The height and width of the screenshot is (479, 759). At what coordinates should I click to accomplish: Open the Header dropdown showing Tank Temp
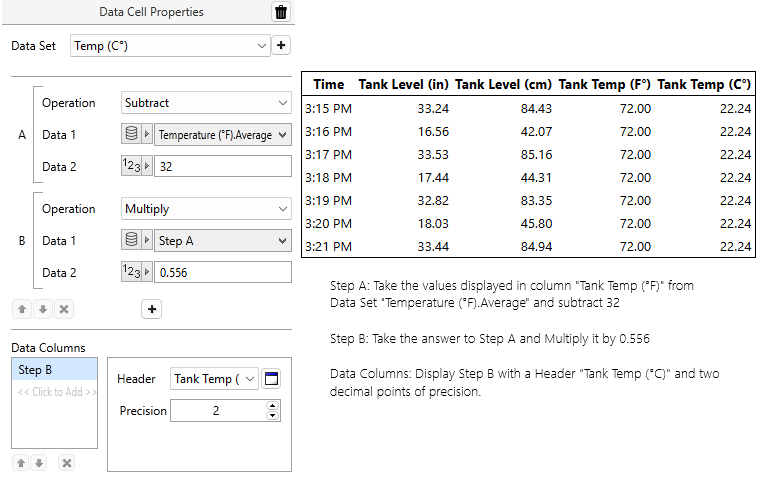point(214,378)
